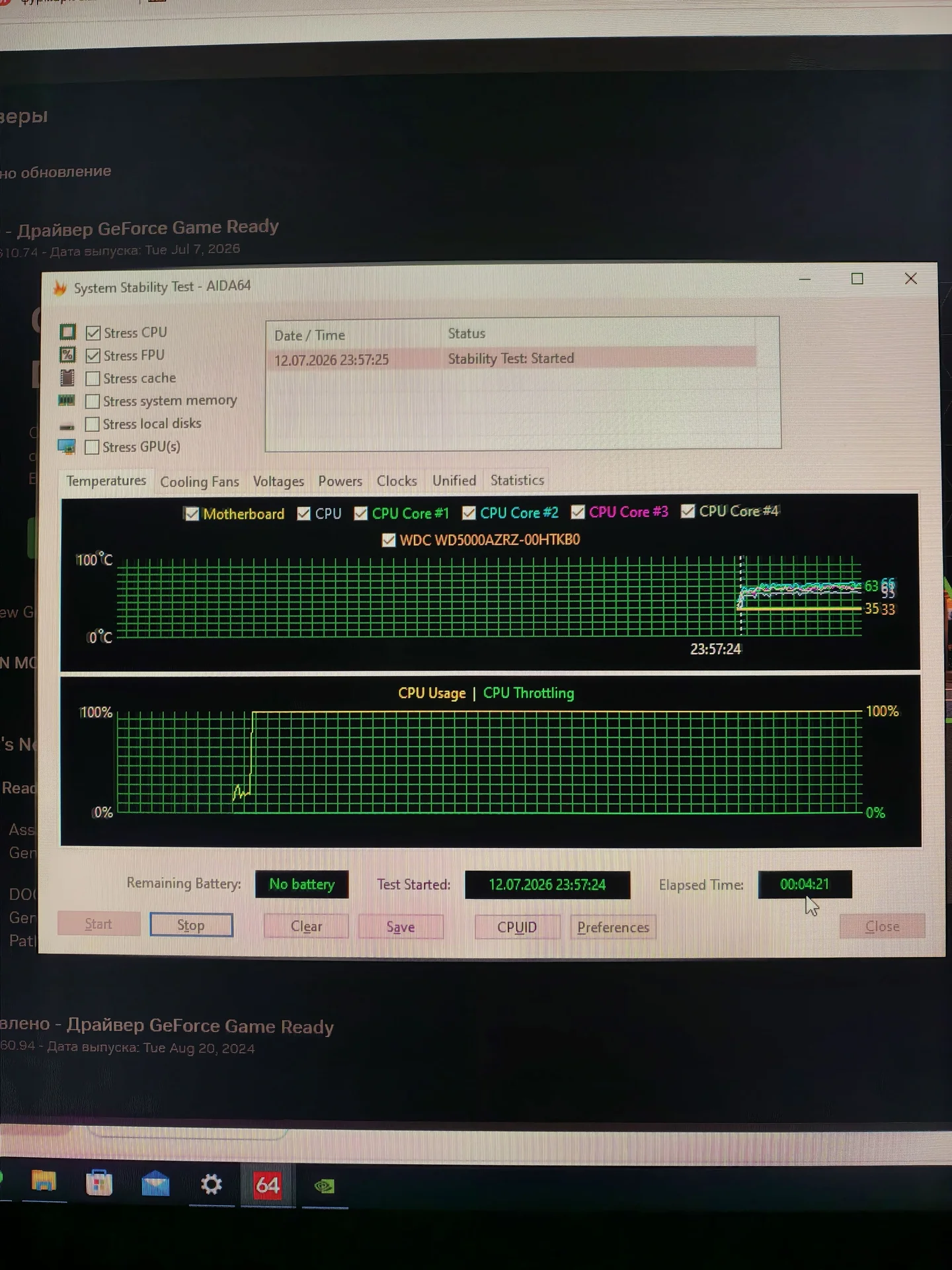
Task: Stop the stability test
Action: click(x=191, y=925)
